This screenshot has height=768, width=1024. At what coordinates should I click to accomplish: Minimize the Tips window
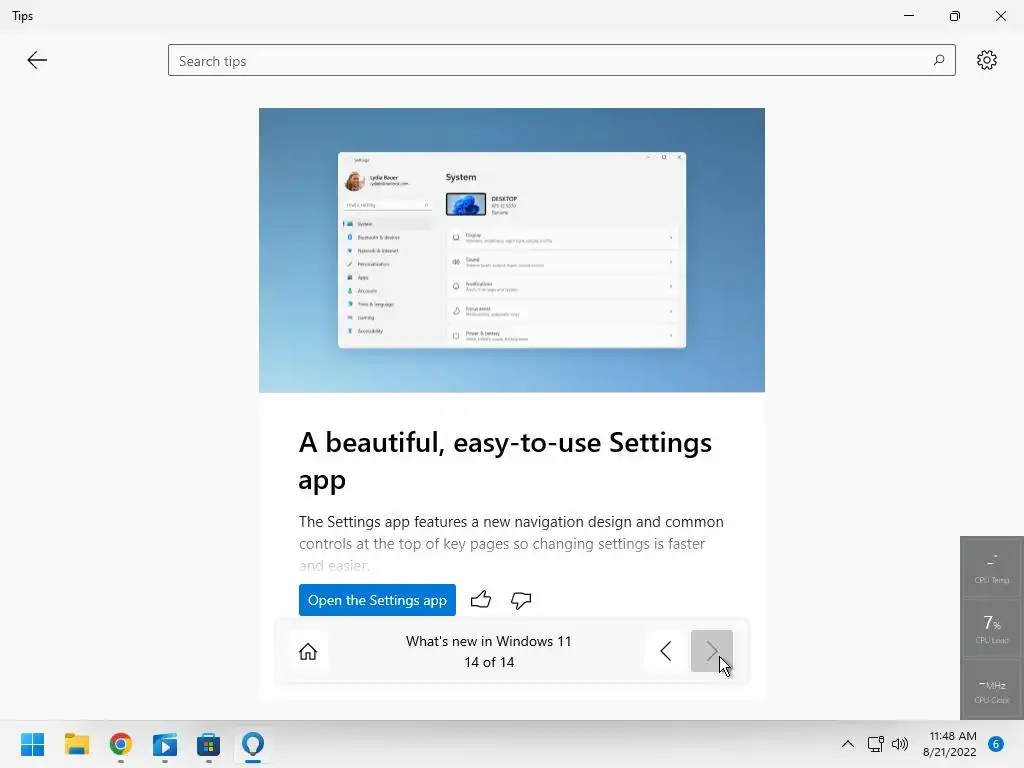coord(909,16)
